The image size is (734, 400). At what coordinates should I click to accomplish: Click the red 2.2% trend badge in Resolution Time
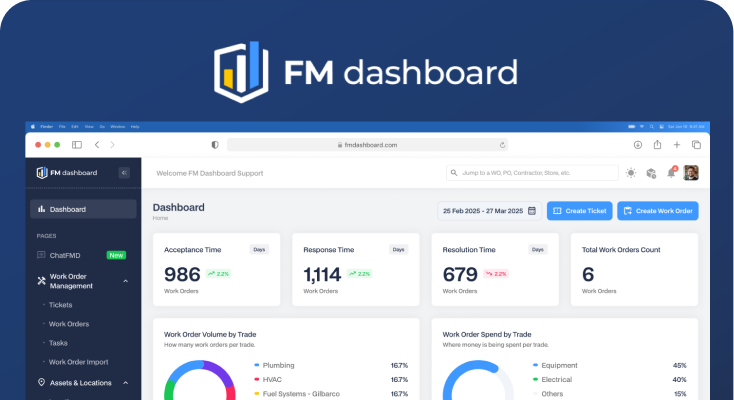pos(496,274)
